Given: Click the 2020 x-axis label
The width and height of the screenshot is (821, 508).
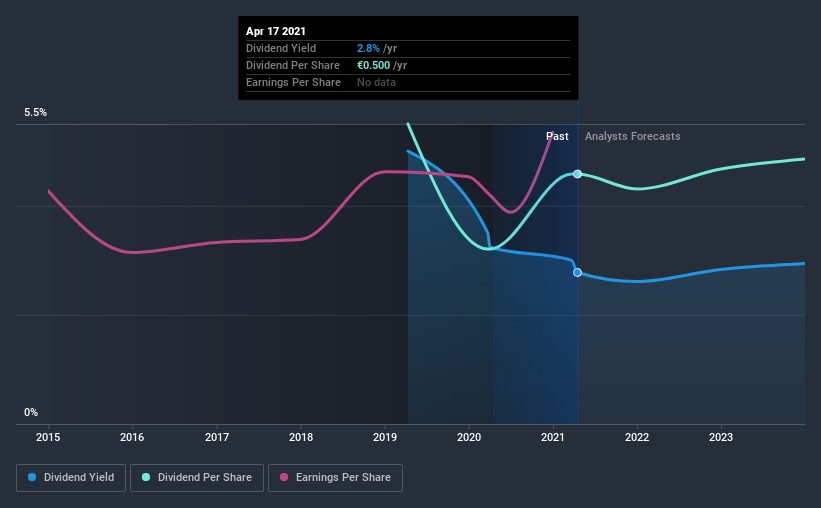Looking at the screenshot, I should pos(469,437).
